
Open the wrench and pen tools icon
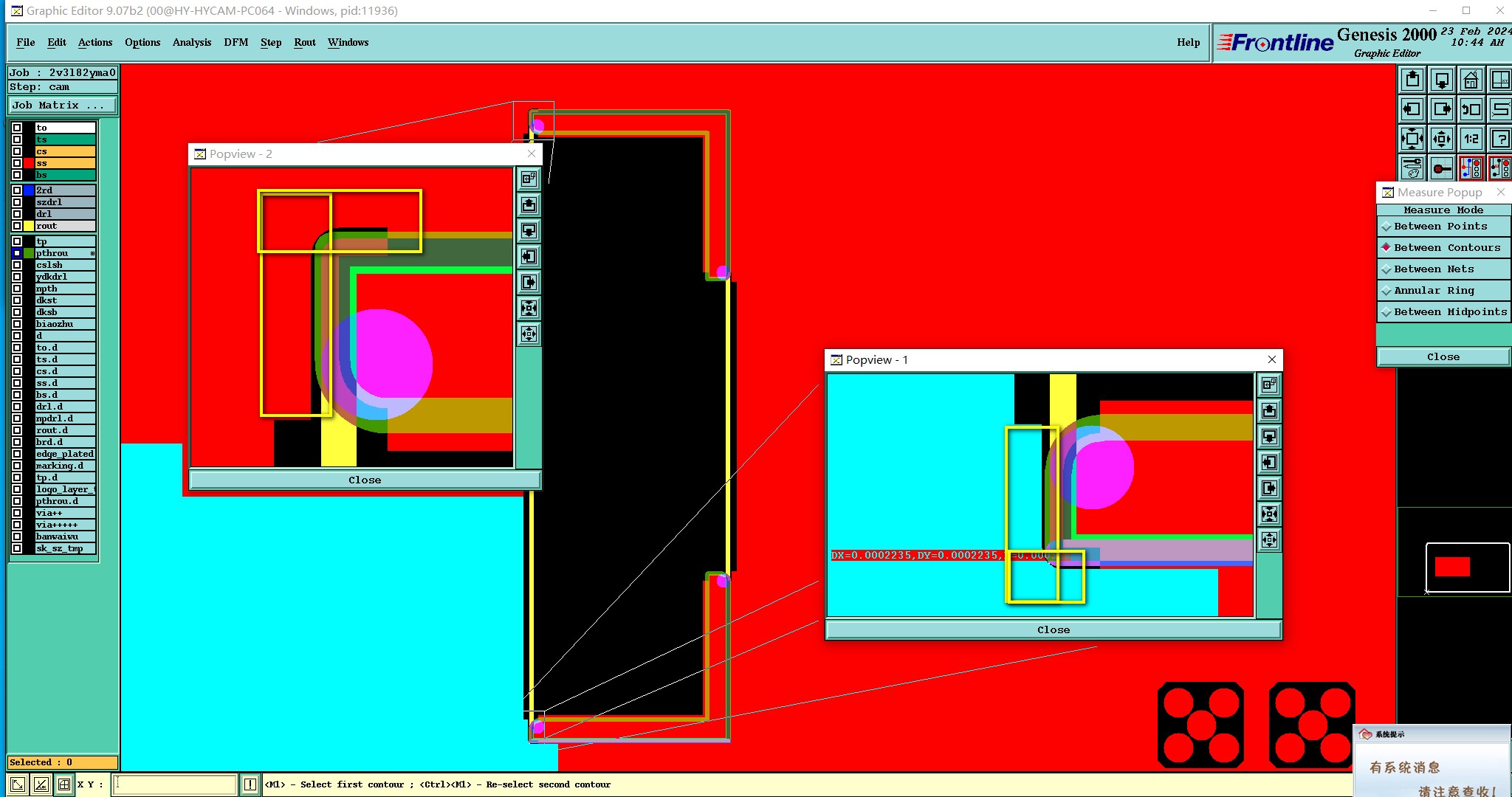[x=1412, y=168]
